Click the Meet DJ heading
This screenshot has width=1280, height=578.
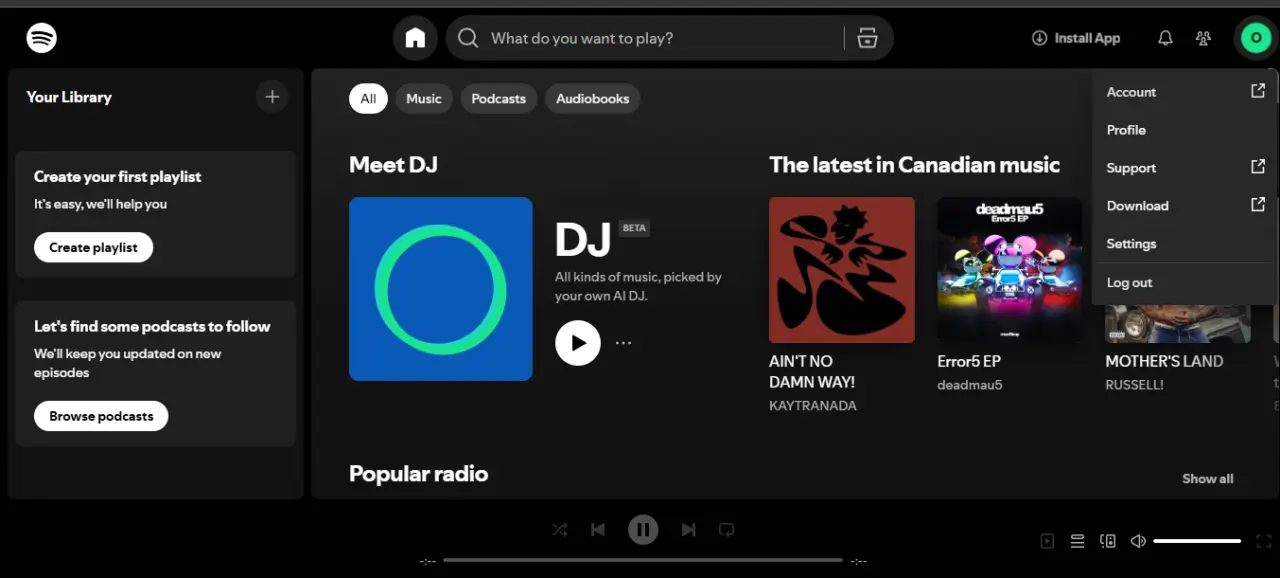pyautogui.click(x=393, y=165)
